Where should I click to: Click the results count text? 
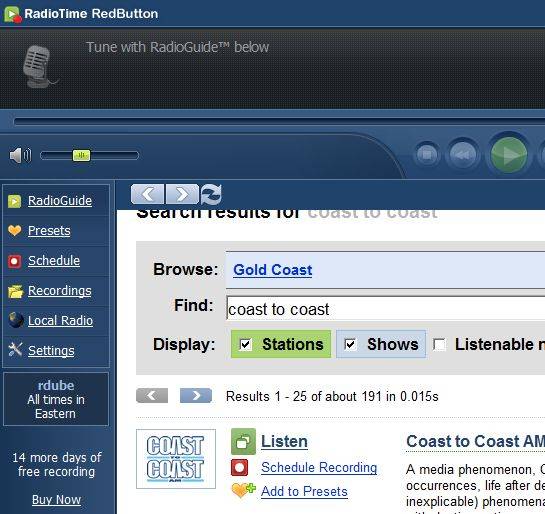pos(332,396)
